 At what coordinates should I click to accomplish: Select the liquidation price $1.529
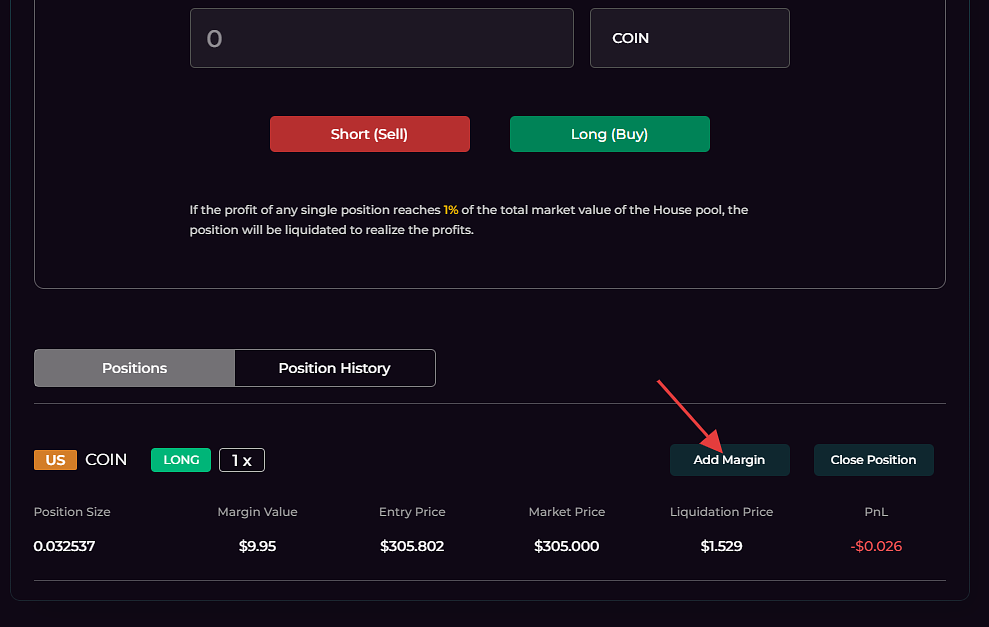[x=721, y=546]
